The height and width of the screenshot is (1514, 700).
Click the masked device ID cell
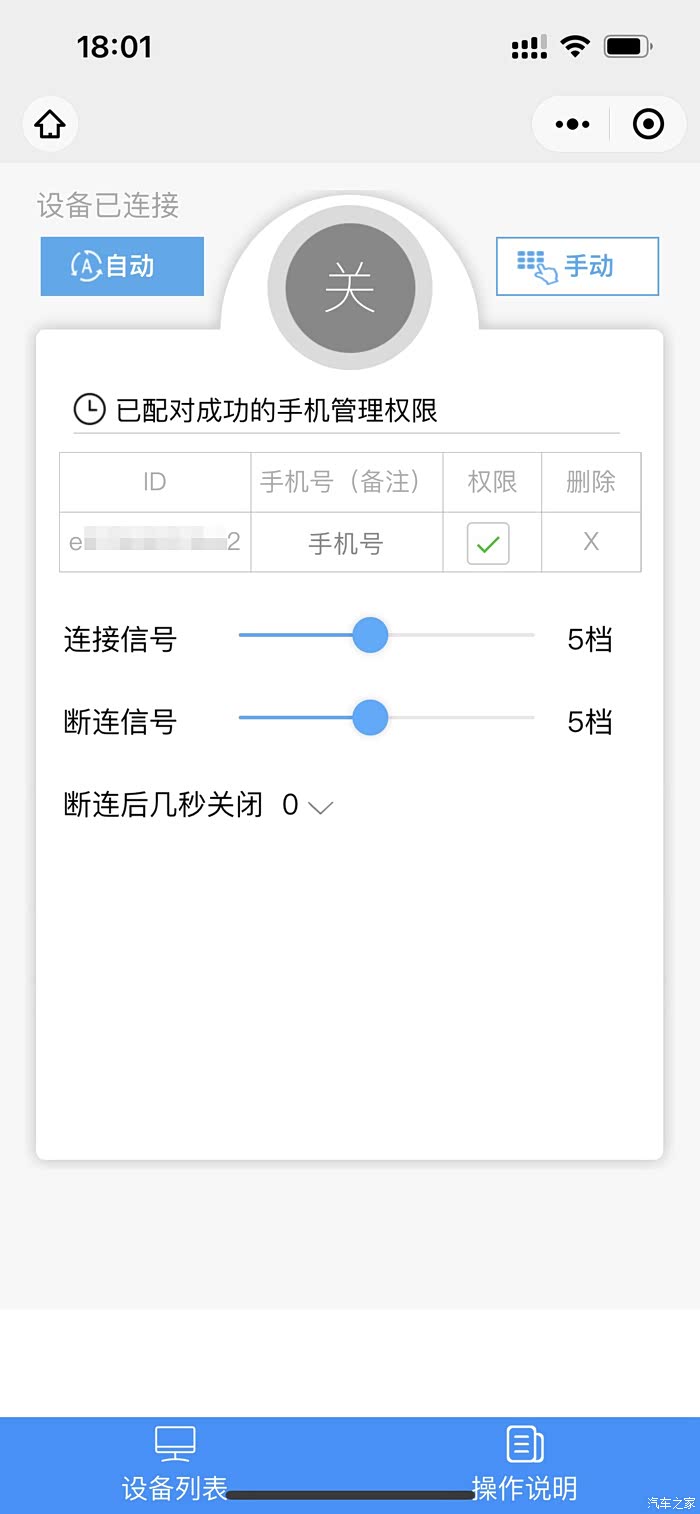(x=155, y=542)
